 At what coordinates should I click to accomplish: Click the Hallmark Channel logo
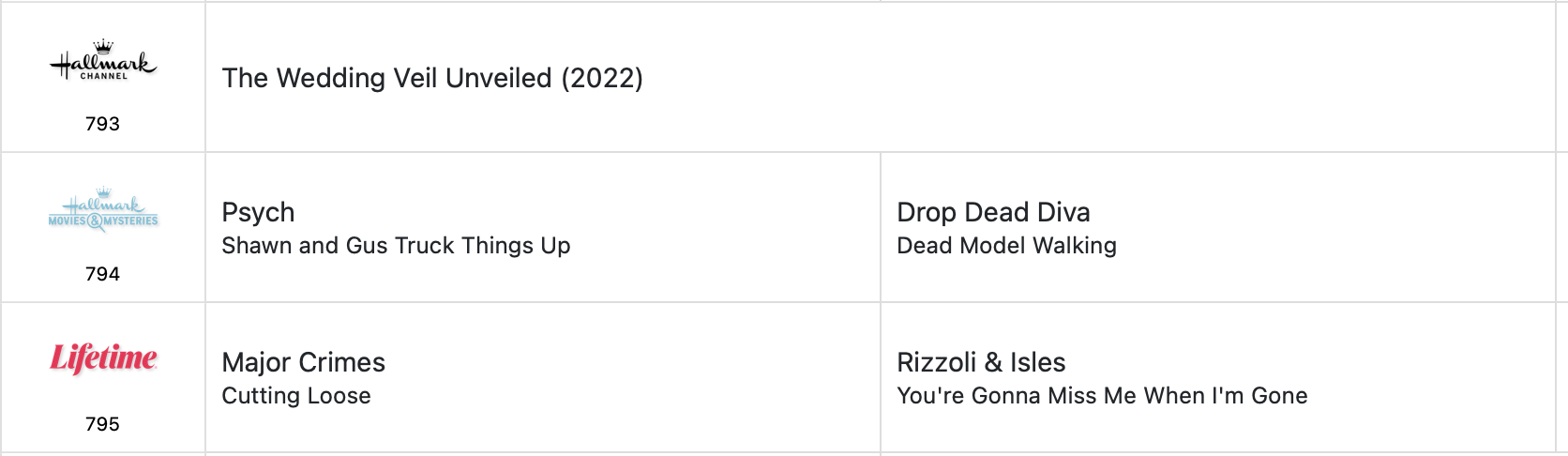pyautogui.click(x=103, y=62)
